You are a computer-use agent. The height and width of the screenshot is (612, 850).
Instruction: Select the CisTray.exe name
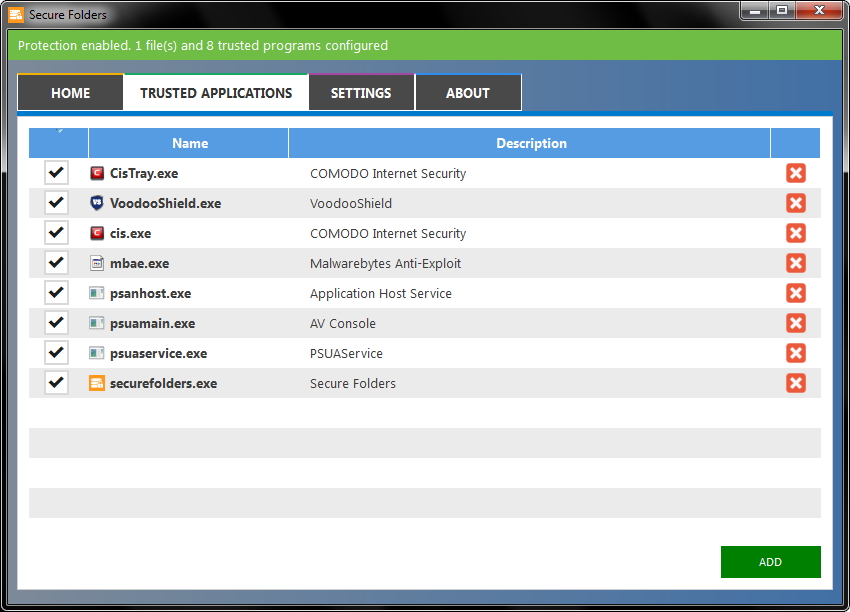[144, 173]
